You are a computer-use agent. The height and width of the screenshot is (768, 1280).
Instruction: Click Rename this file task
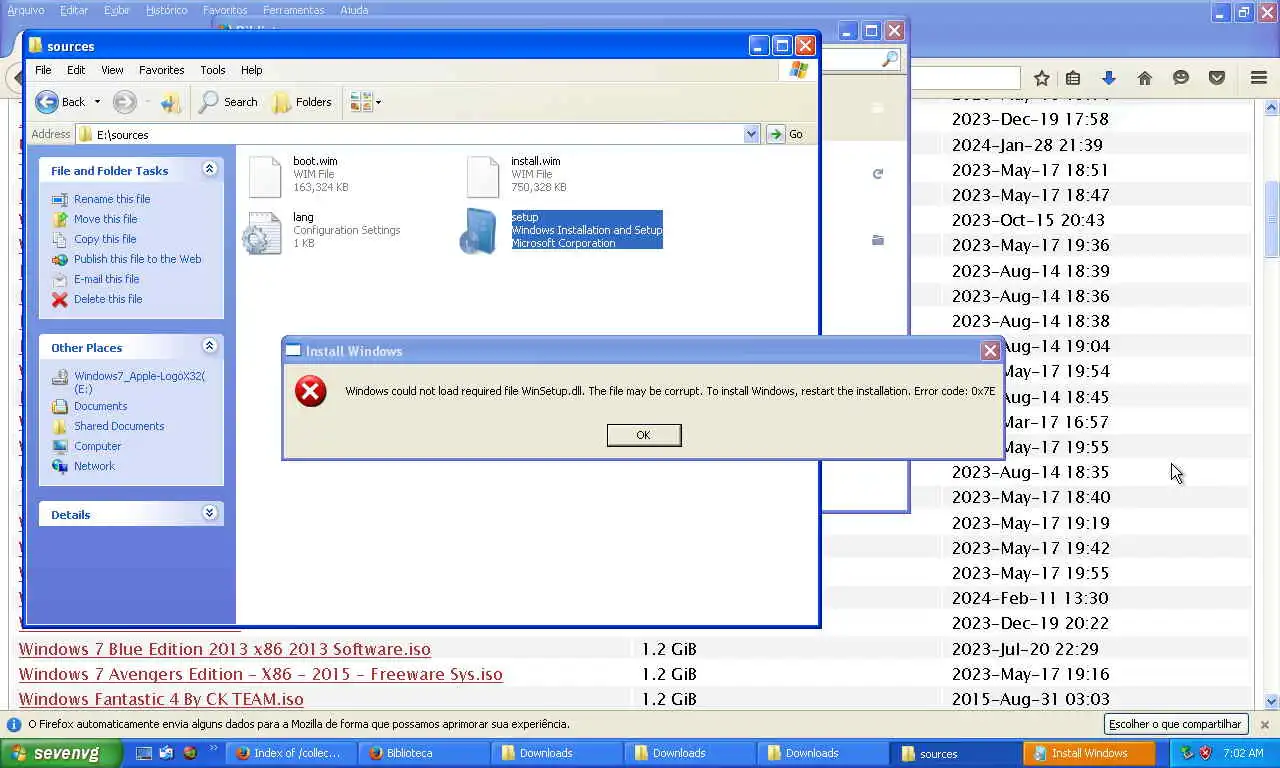(112, 199)
